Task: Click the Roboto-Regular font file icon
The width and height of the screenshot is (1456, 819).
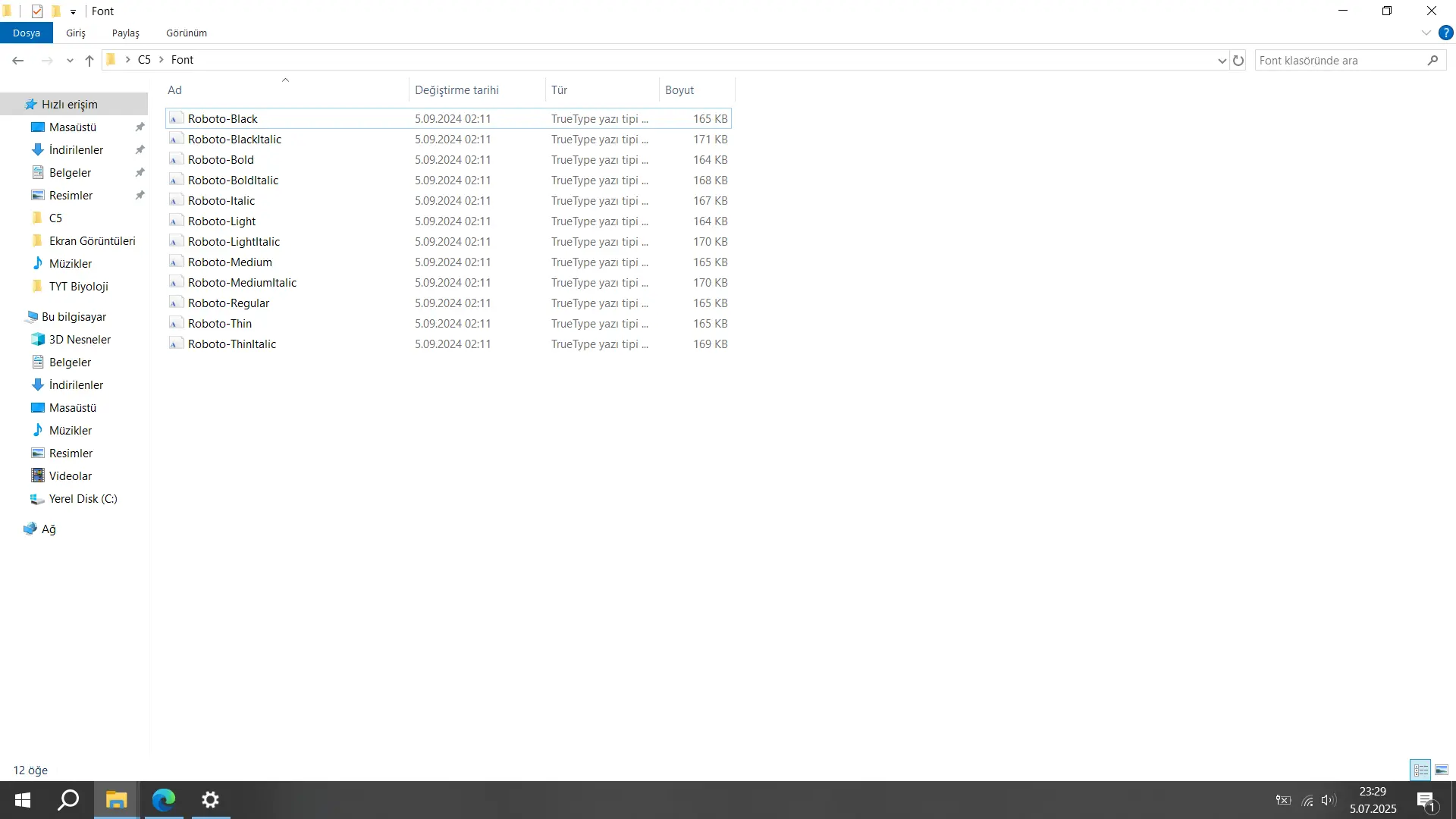Action: pyautogui.click(x=176, y=303)
